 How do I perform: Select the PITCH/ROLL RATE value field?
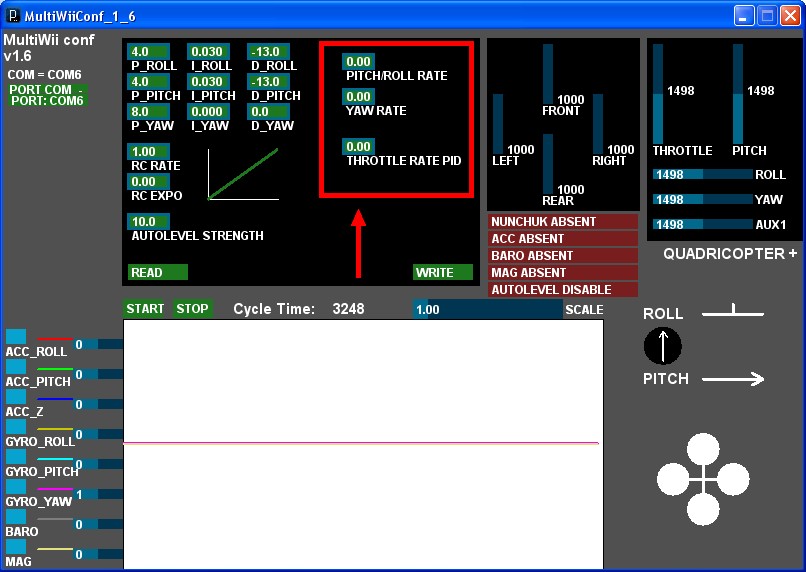(x=358, y=62)
